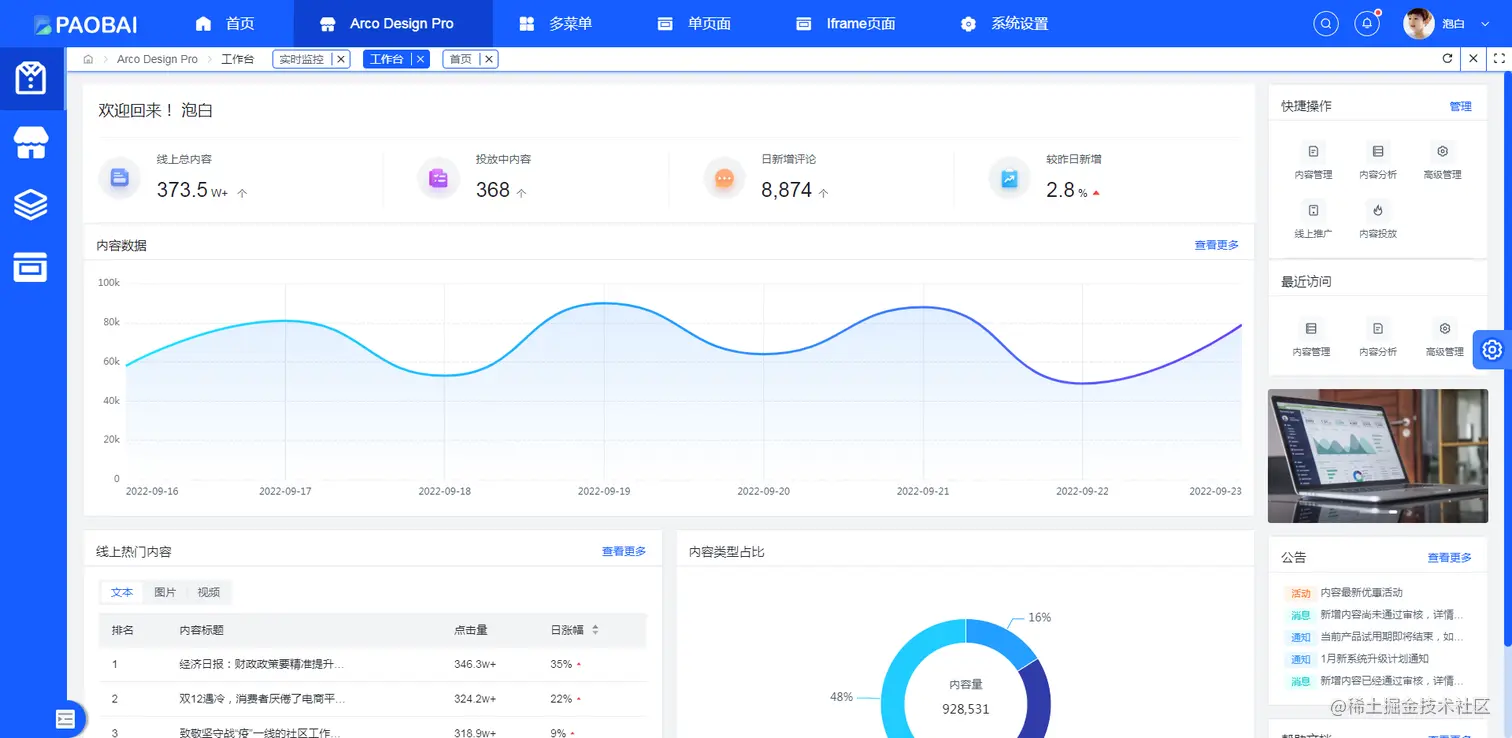Click 高级管理 icon under 快捷操作

(x=1442, y=152)
